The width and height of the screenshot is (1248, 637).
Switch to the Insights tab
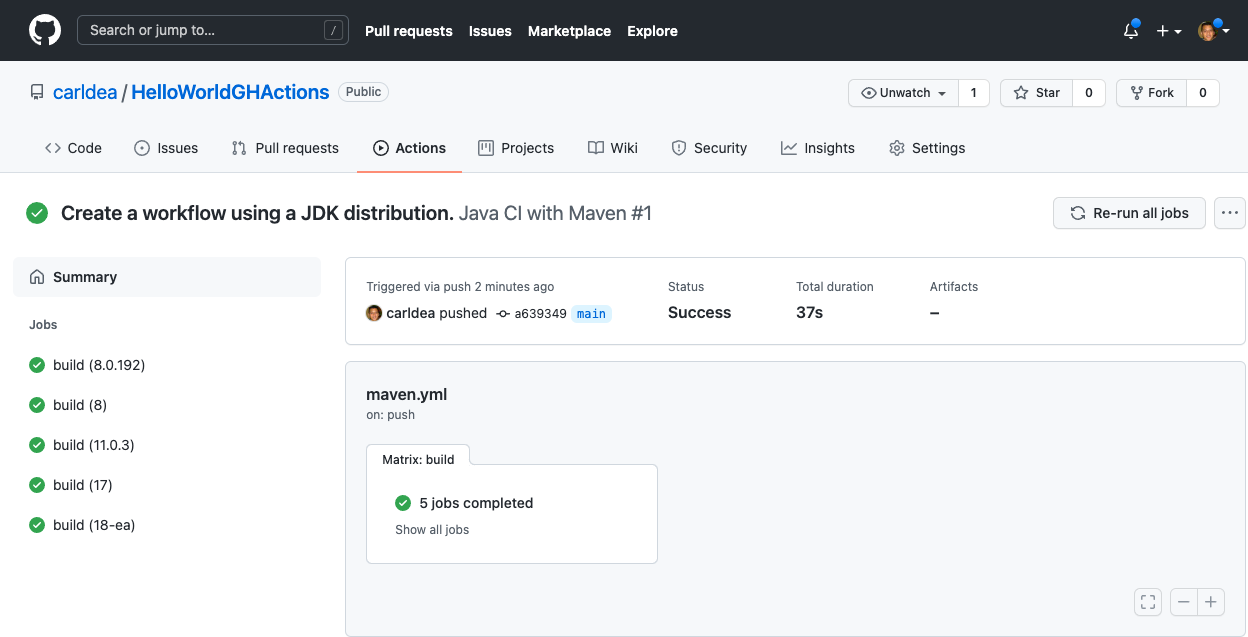coord(818,148)
